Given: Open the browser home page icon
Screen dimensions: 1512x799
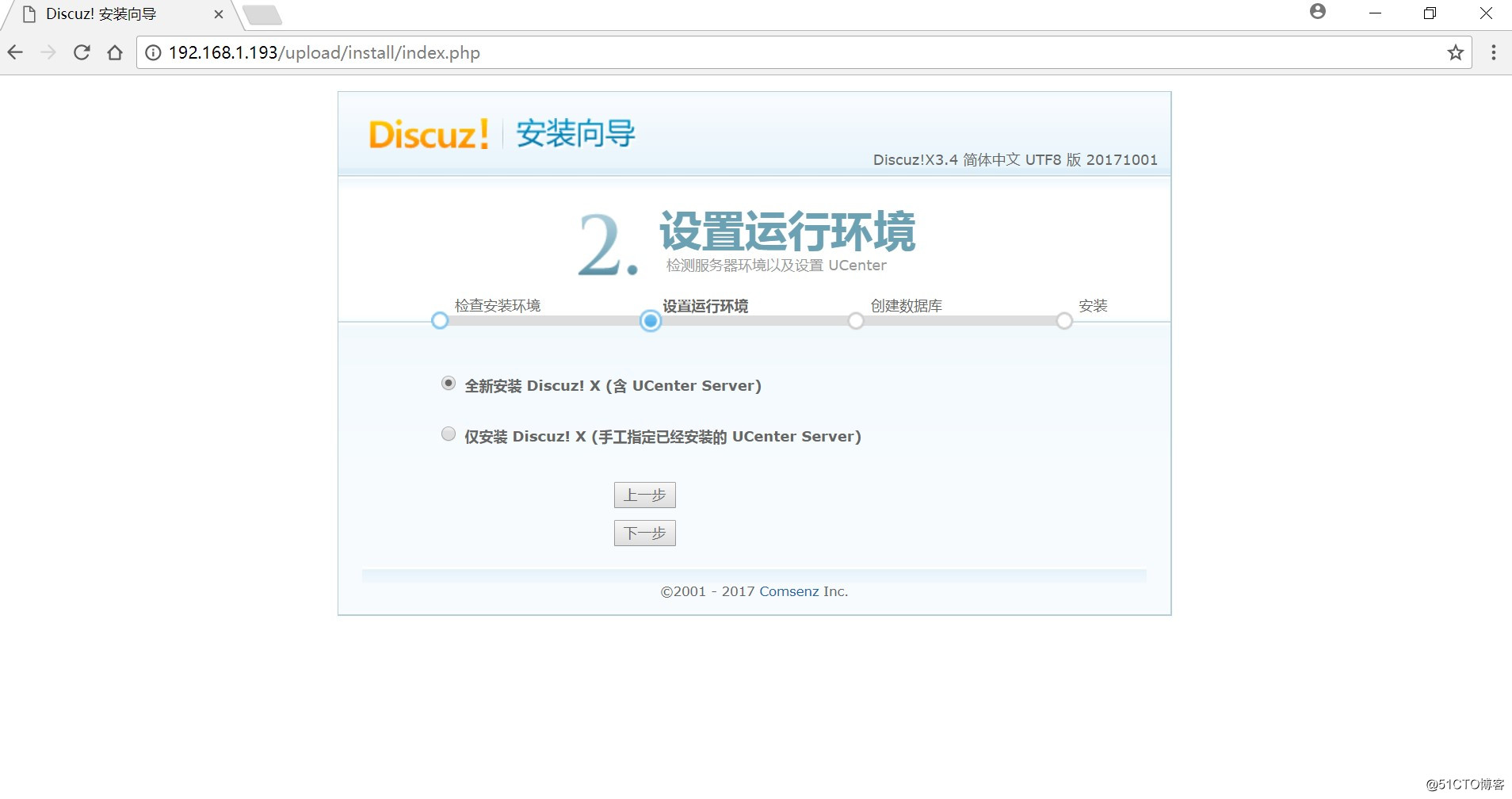Looking at the screenshot, I should click(x=115, y=52).
